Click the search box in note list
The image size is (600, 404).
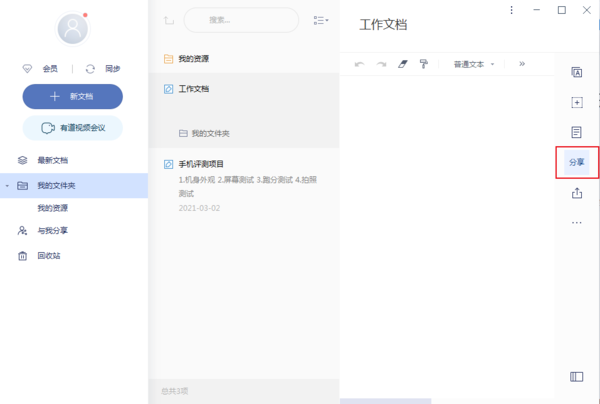click(240, 20)
